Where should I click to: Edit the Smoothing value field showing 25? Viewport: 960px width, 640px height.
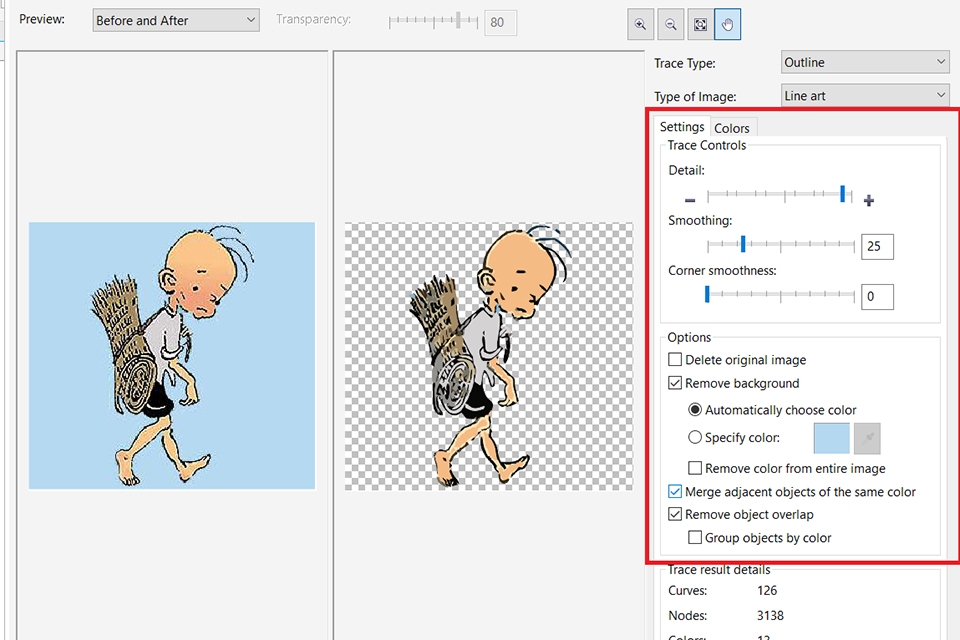click(x=877, y=246)
